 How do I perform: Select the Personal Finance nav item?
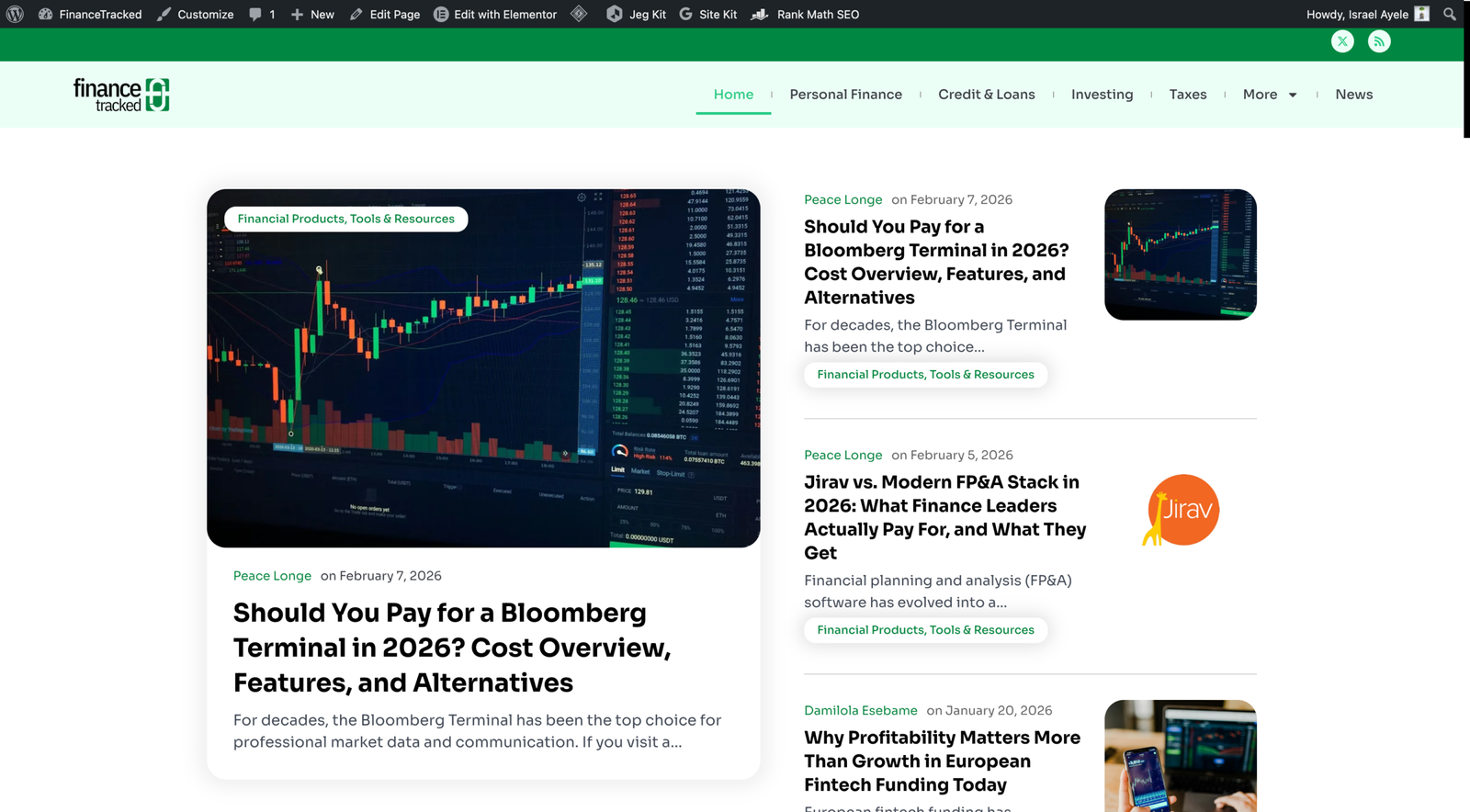tap(845, 95)
